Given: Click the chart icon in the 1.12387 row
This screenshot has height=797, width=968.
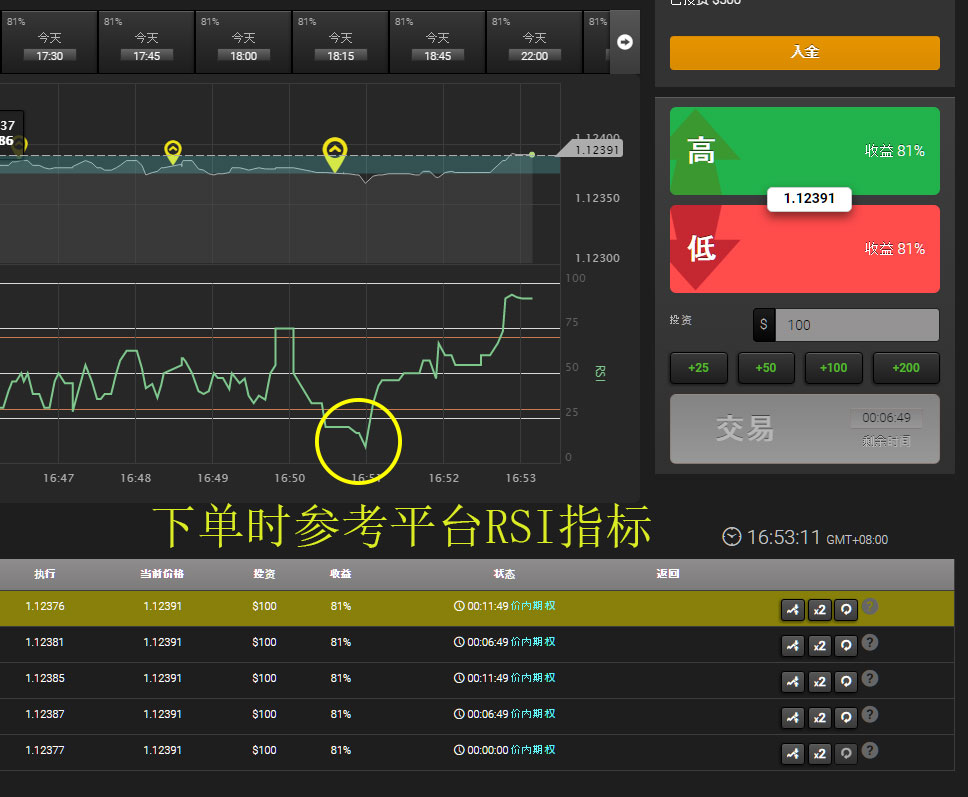Looking at the screenshot, I should [792, 718].
